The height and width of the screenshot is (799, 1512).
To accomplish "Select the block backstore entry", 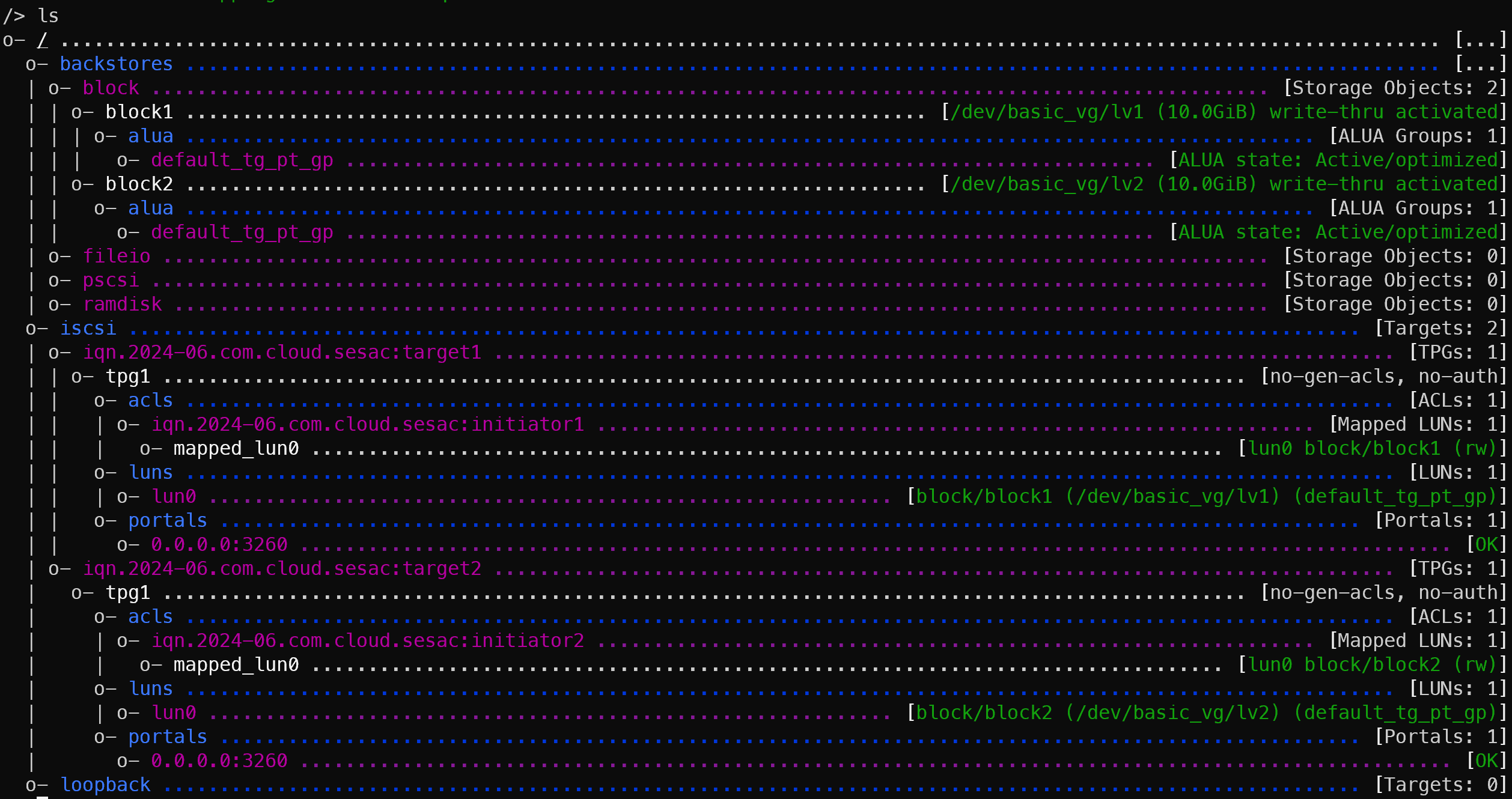I will tap(111, 88).
